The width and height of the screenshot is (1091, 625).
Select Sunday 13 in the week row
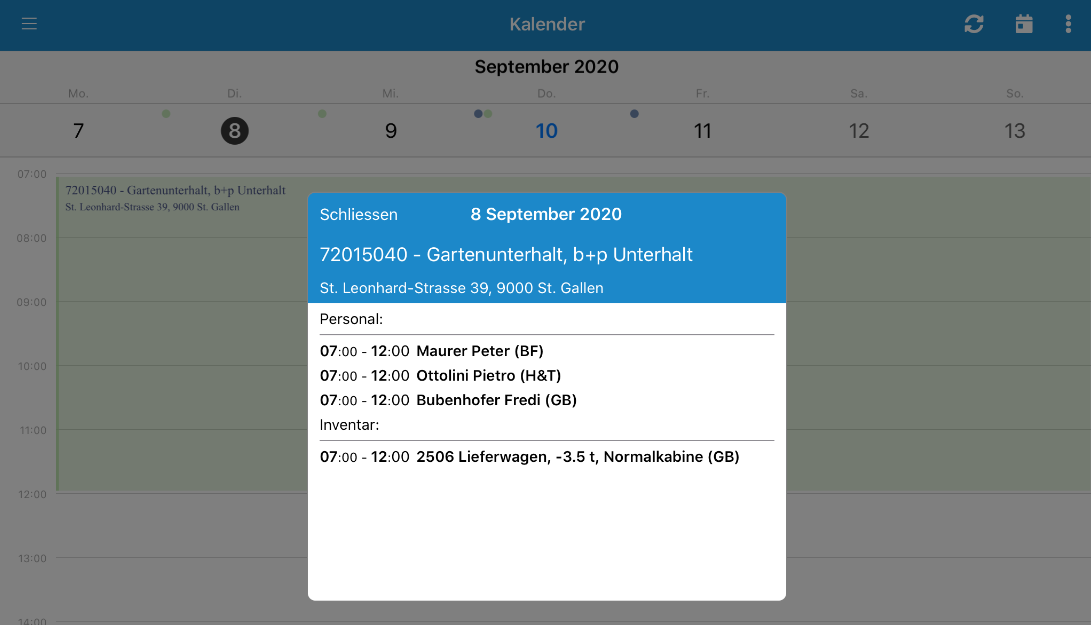tap(1014, 131)
